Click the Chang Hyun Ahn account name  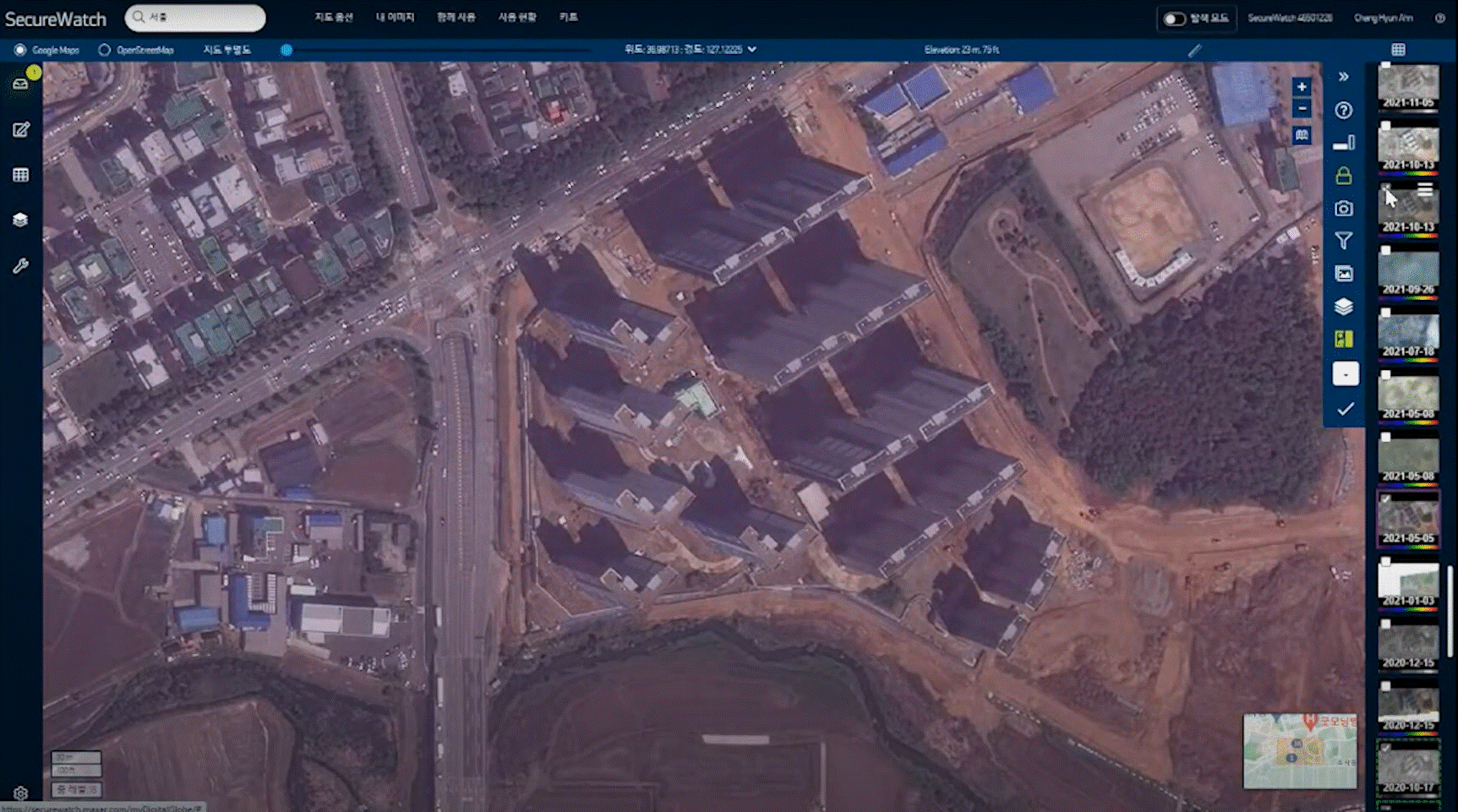point(1383,18)
